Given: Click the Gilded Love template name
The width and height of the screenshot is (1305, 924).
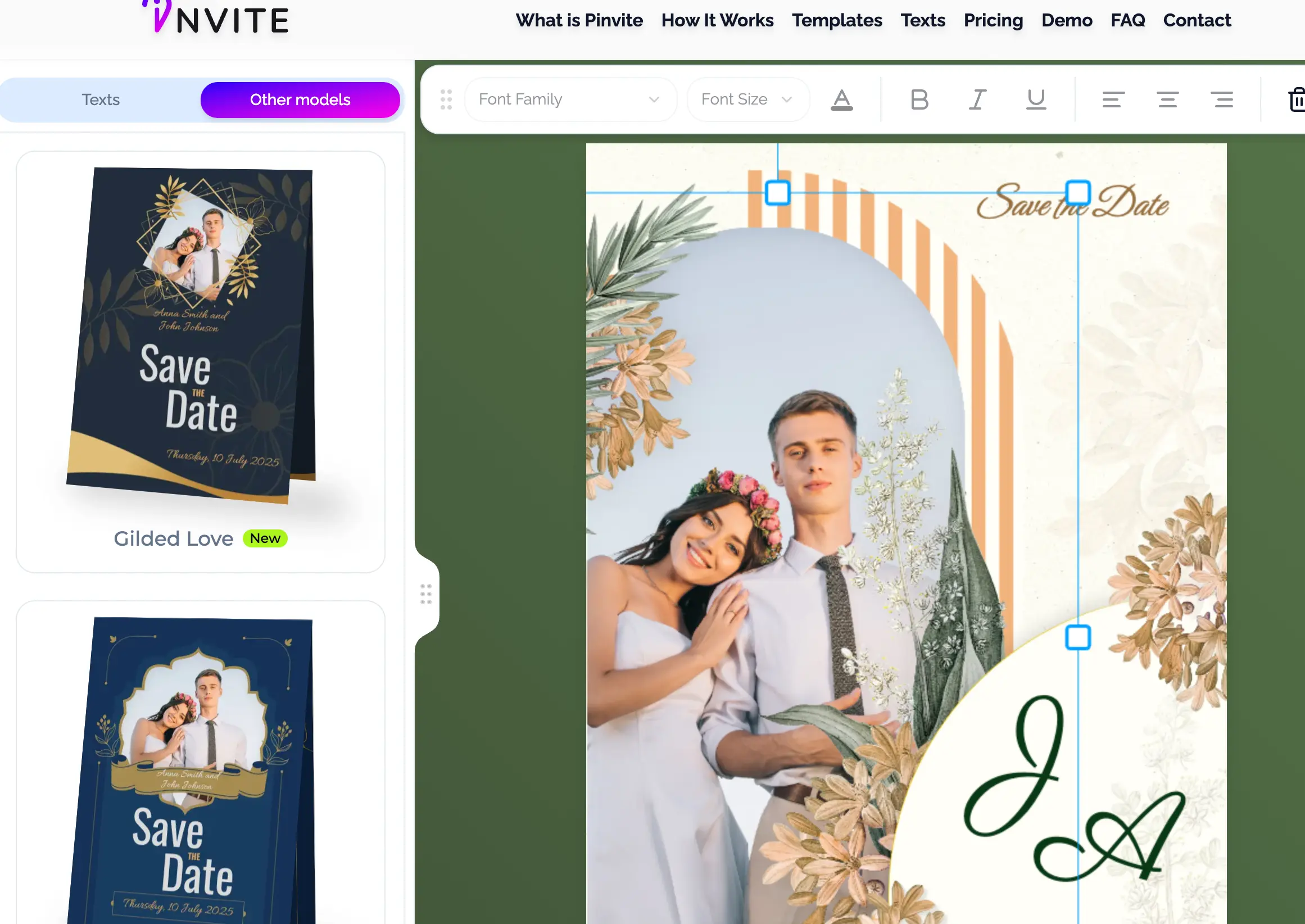Looking at the screenshot, I should click(x=174, y=538).
